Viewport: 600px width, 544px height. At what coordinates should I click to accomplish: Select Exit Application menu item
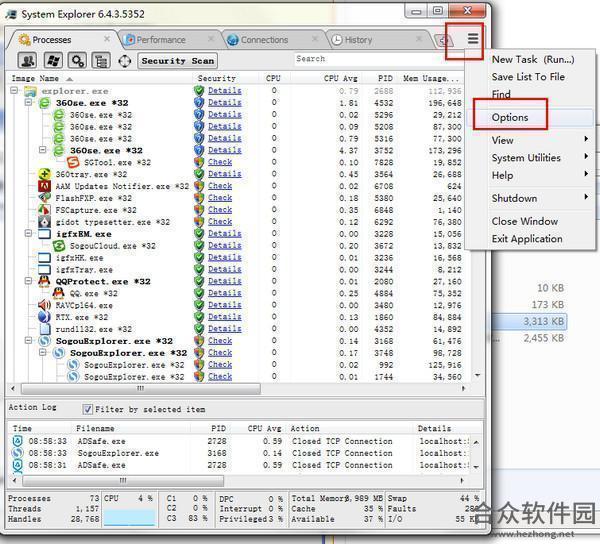tap(530, 239)
